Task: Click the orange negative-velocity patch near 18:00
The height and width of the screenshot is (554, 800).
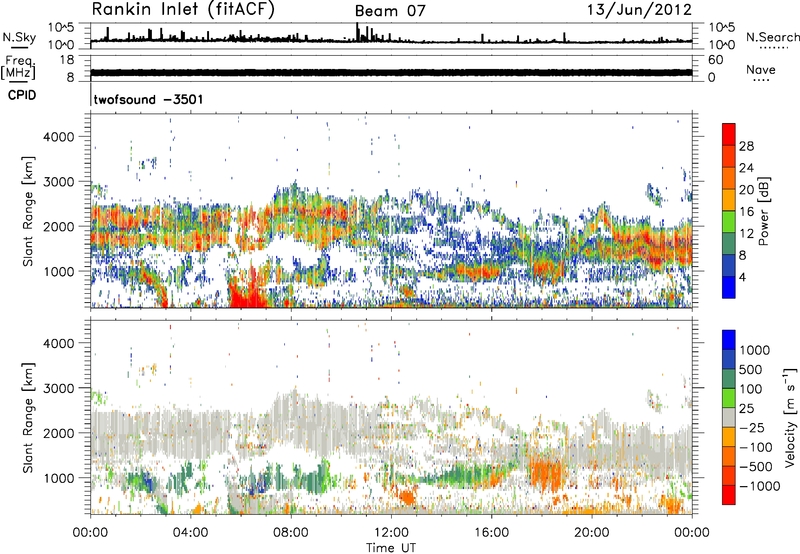Action: 547,472
